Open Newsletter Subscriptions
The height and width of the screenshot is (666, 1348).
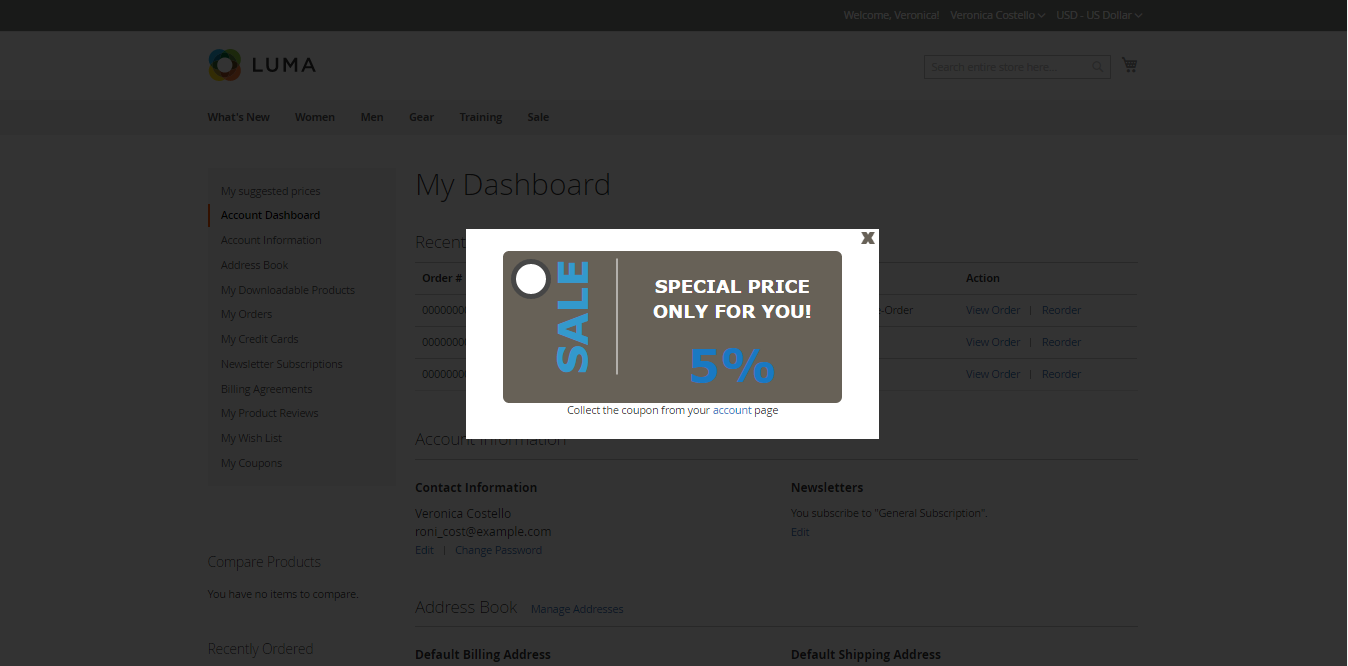coord(282,364)
